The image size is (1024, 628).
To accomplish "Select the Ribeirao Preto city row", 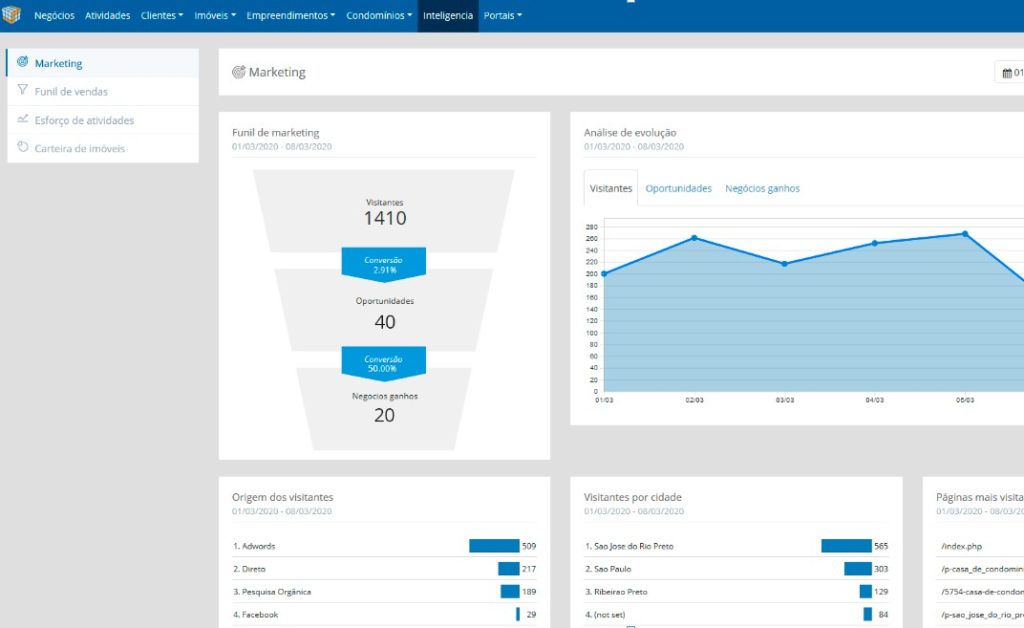I will click(736, 591).
